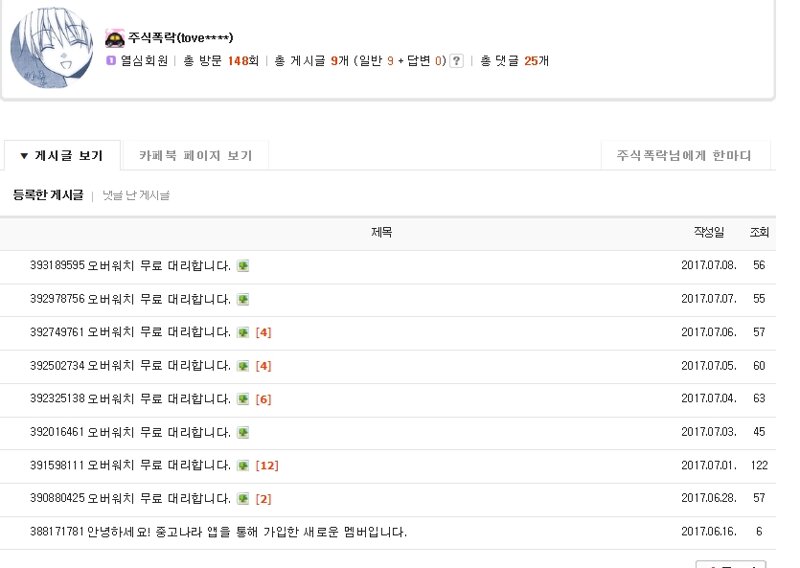This screenshot has height=568, width=800.
Task: Click username 주식폭락(tove****)
Action: point(180,38)
